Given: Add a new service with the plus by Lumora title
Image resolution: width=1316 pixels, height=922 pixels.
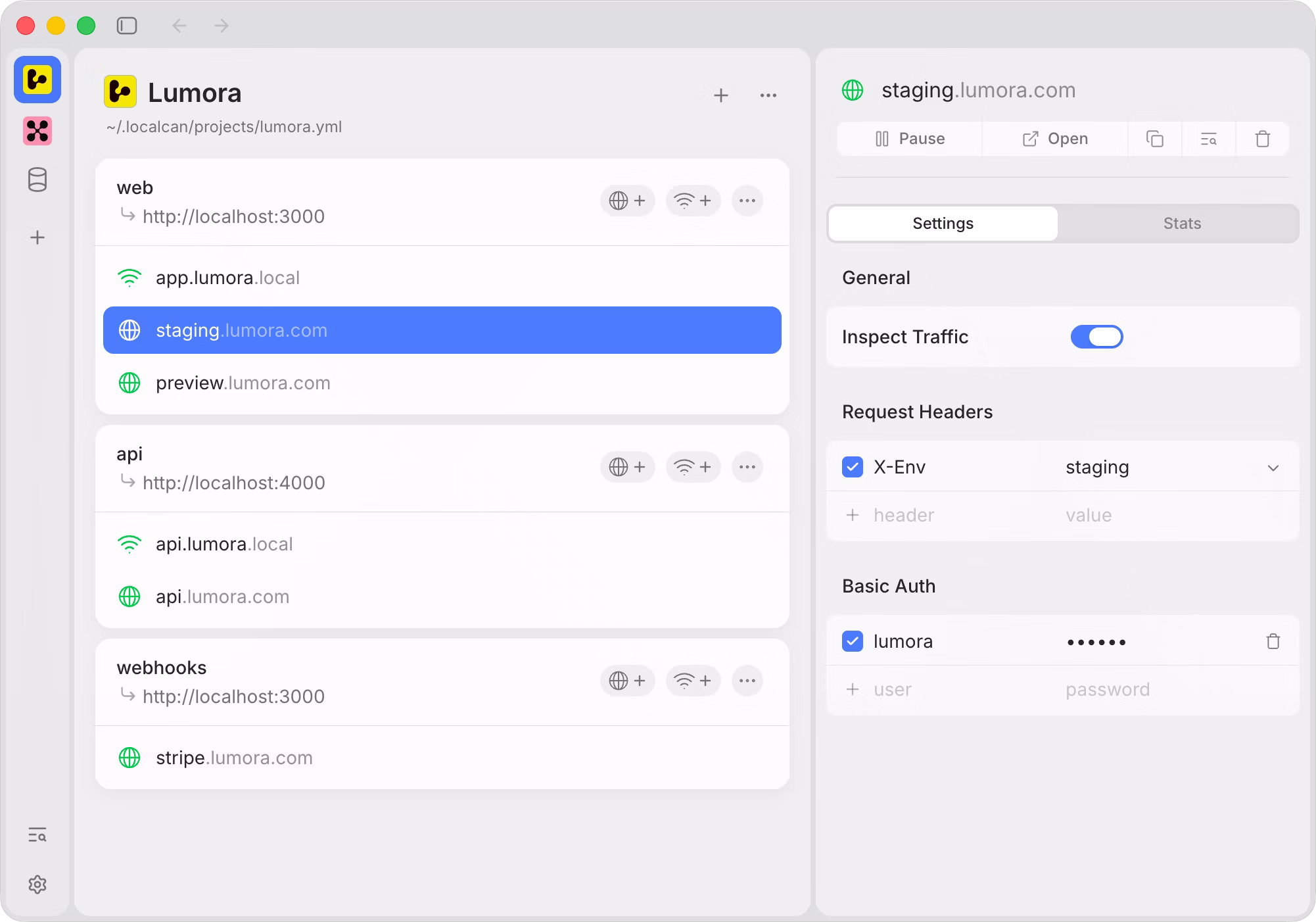Looking at the screenshot, I should (x=721, y=95).
